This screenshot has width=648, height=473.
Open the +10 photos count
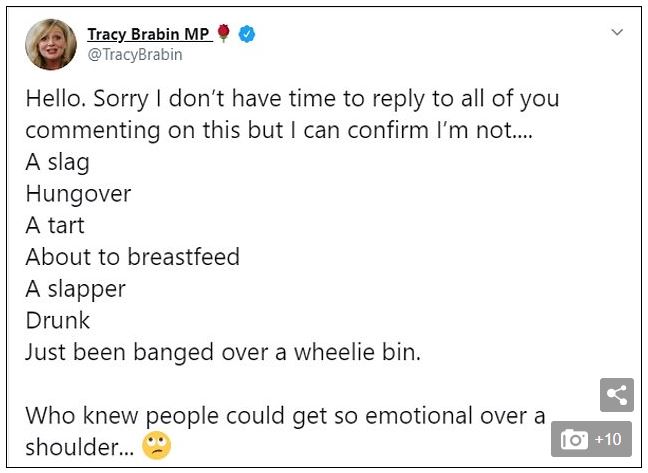pos(607,439)
